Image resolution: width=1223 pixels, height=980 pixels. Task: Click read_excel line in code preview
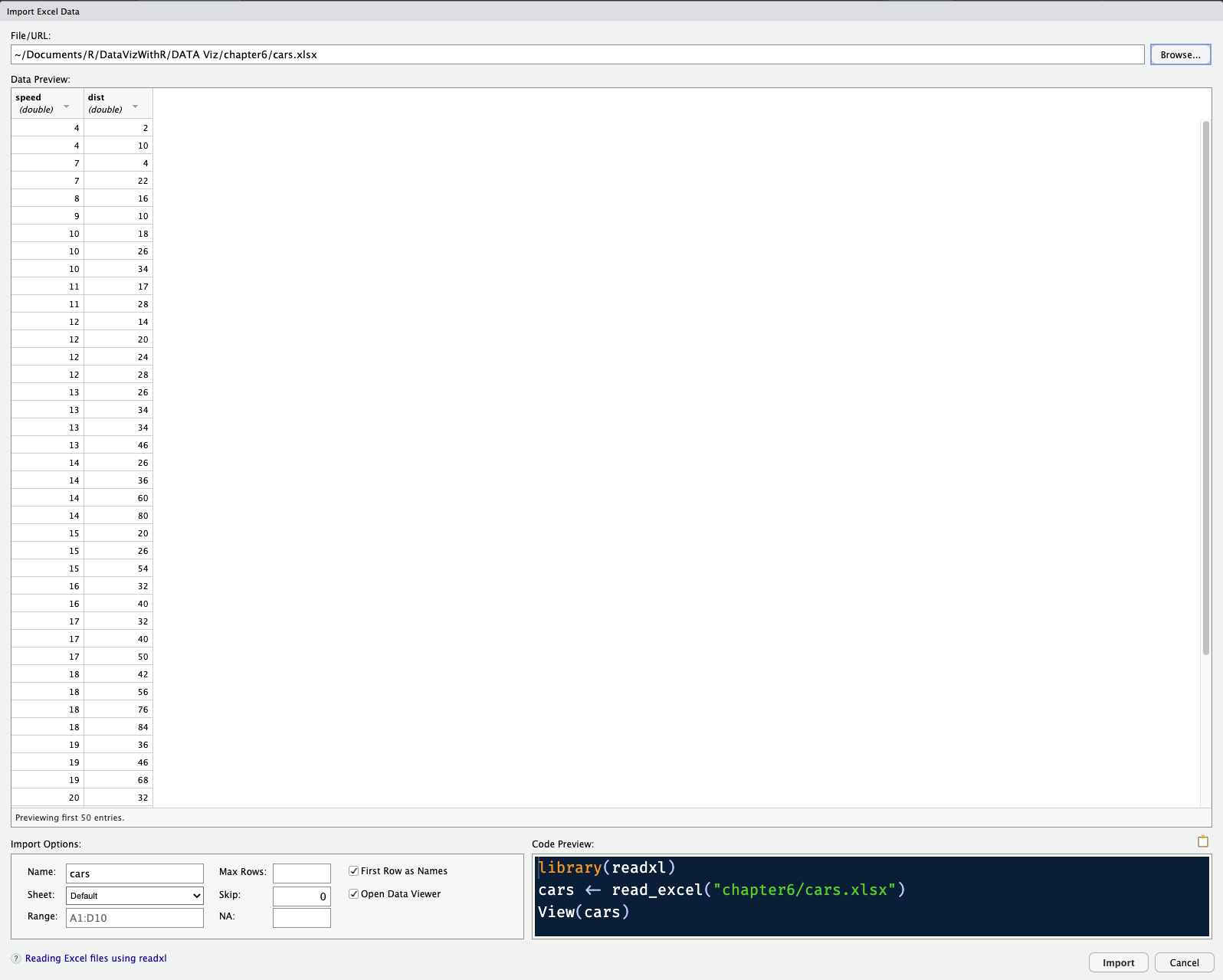click(722, 890)
